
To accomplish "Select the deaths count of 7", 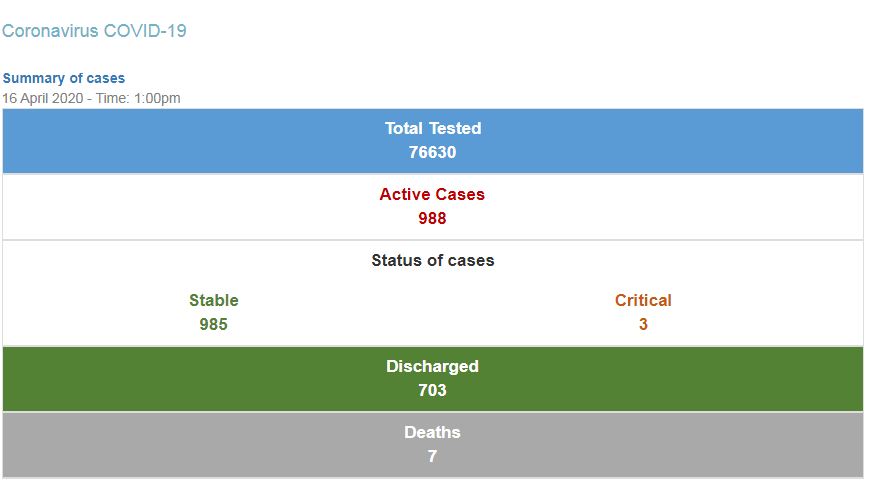I will pos(432,456).
